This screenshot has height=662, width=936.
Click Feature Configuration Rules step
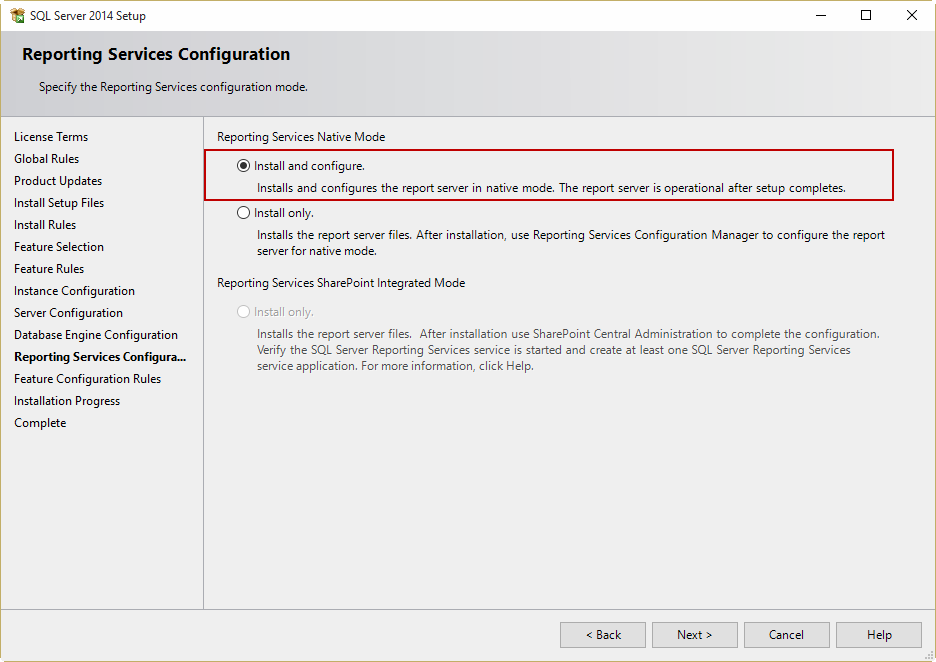87,379
